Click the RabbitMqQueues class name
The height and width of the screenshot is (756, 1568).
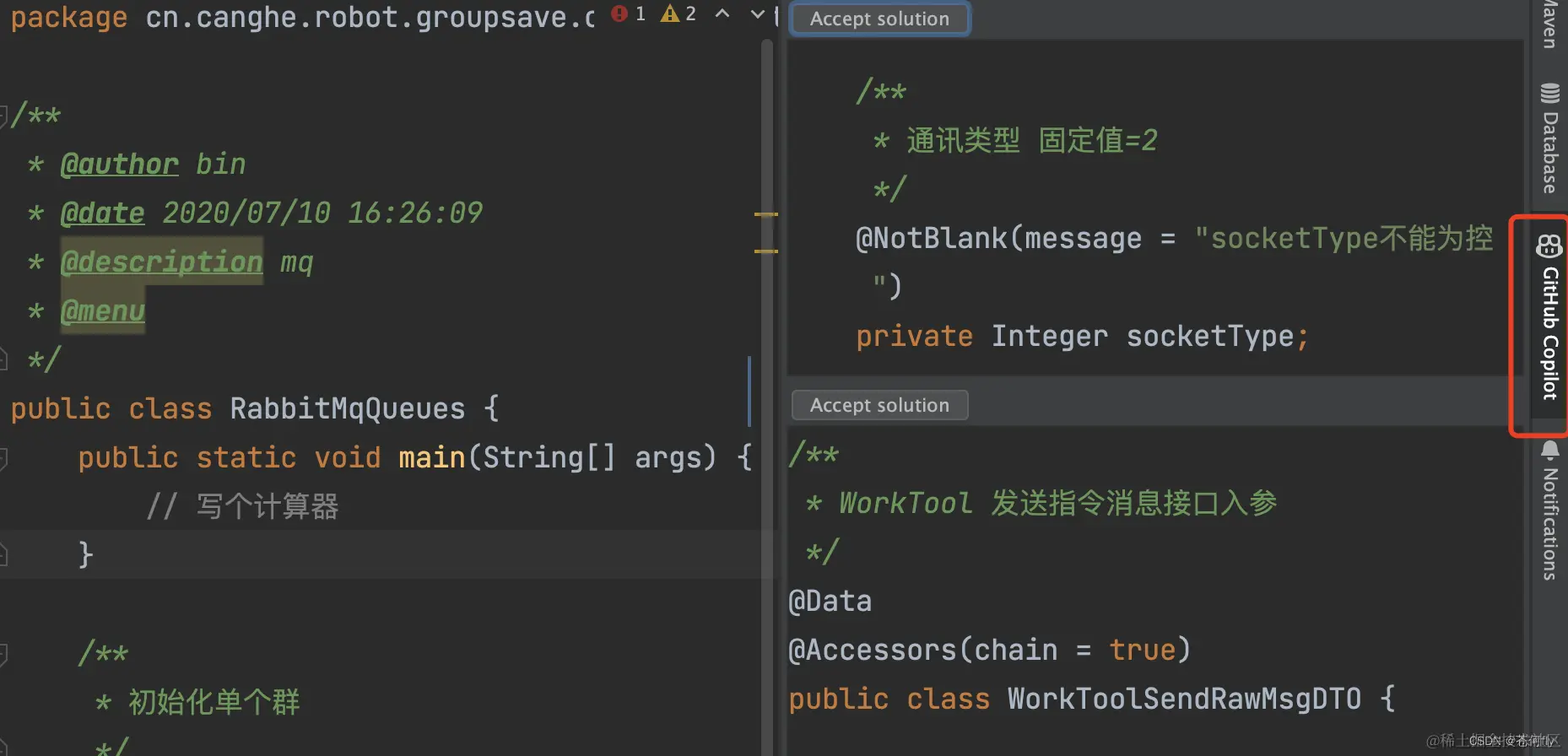[347, 408]
